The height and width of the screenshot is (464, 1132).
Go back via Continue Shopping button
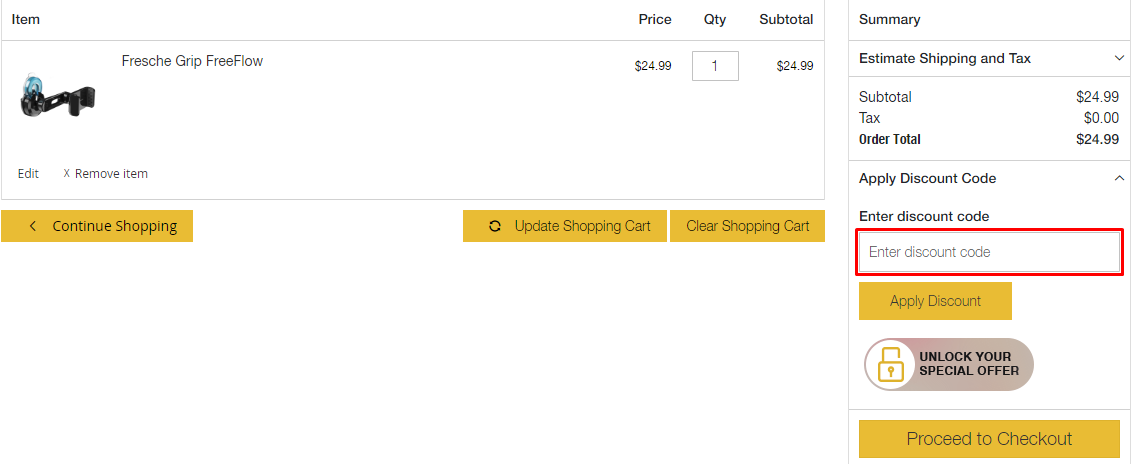pyautogui.click(x=97, y=226)
